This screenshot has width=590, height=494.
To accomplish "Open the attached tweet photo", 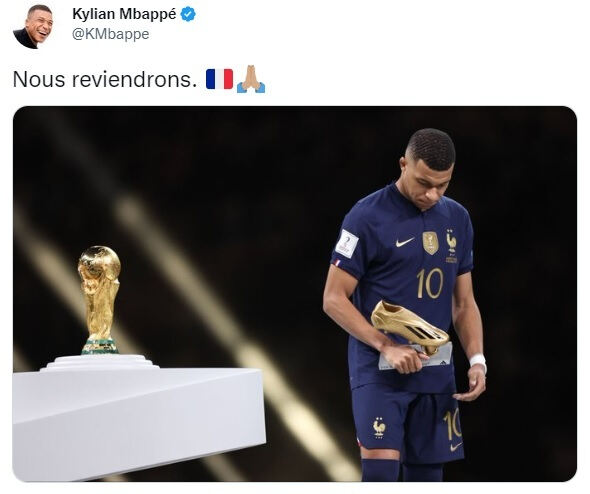I will [295, 294].
